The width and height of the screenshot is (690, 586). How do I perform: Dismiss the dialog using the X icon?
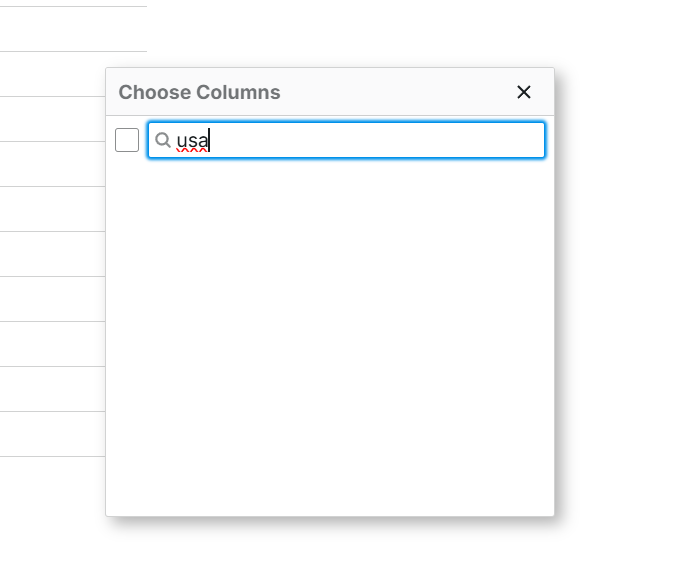point(524,92)
